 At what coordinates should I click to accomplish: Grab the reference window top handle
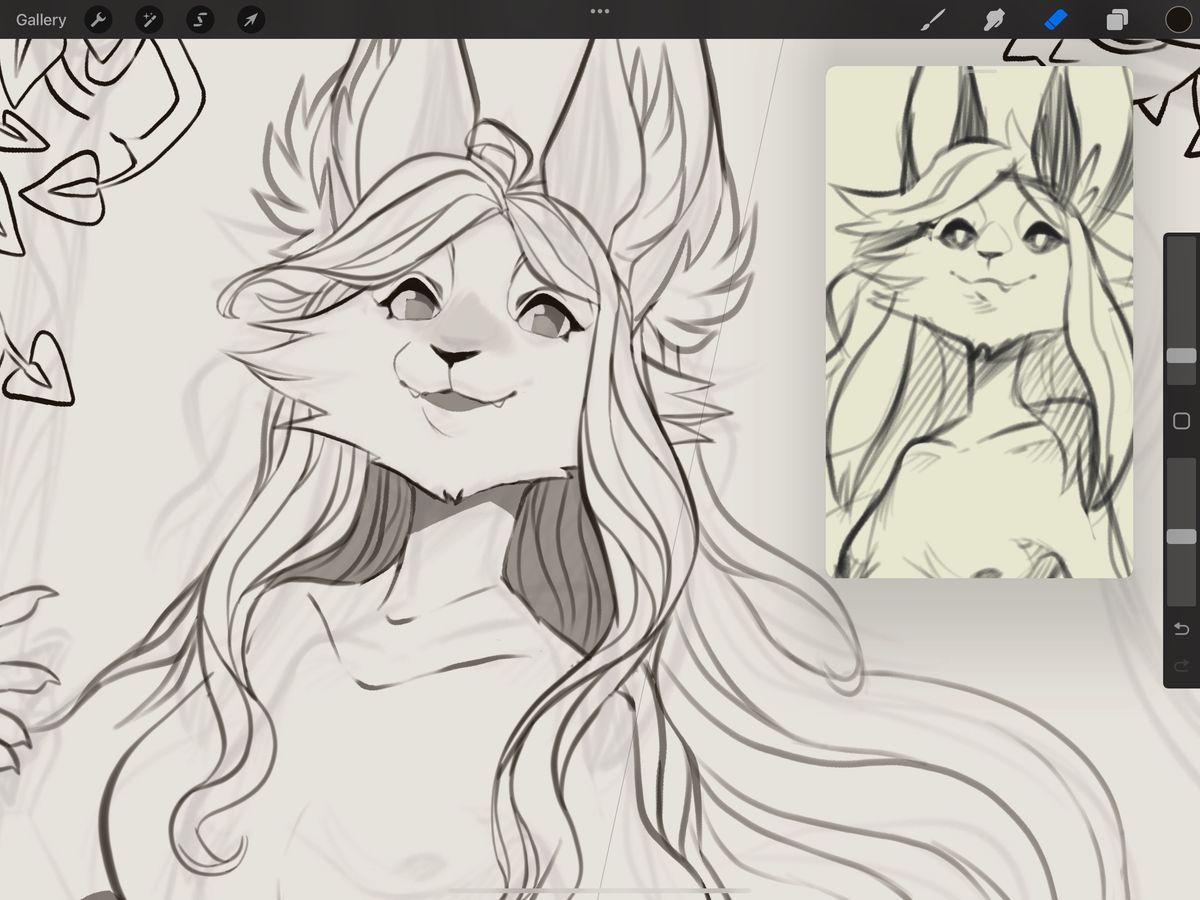(979, 72)
